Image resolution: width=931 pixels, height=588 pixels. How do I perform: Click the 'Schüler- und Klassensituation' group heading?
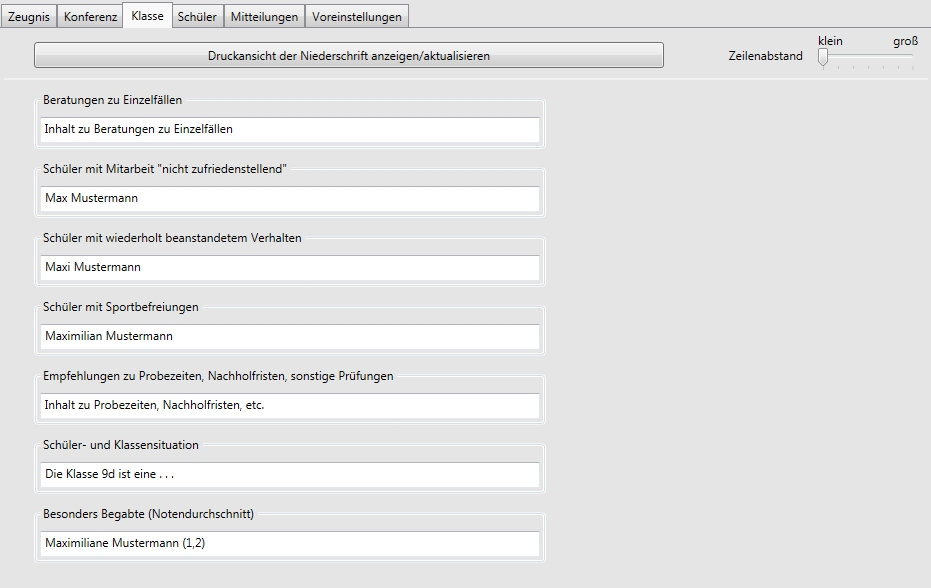(121, 445)
